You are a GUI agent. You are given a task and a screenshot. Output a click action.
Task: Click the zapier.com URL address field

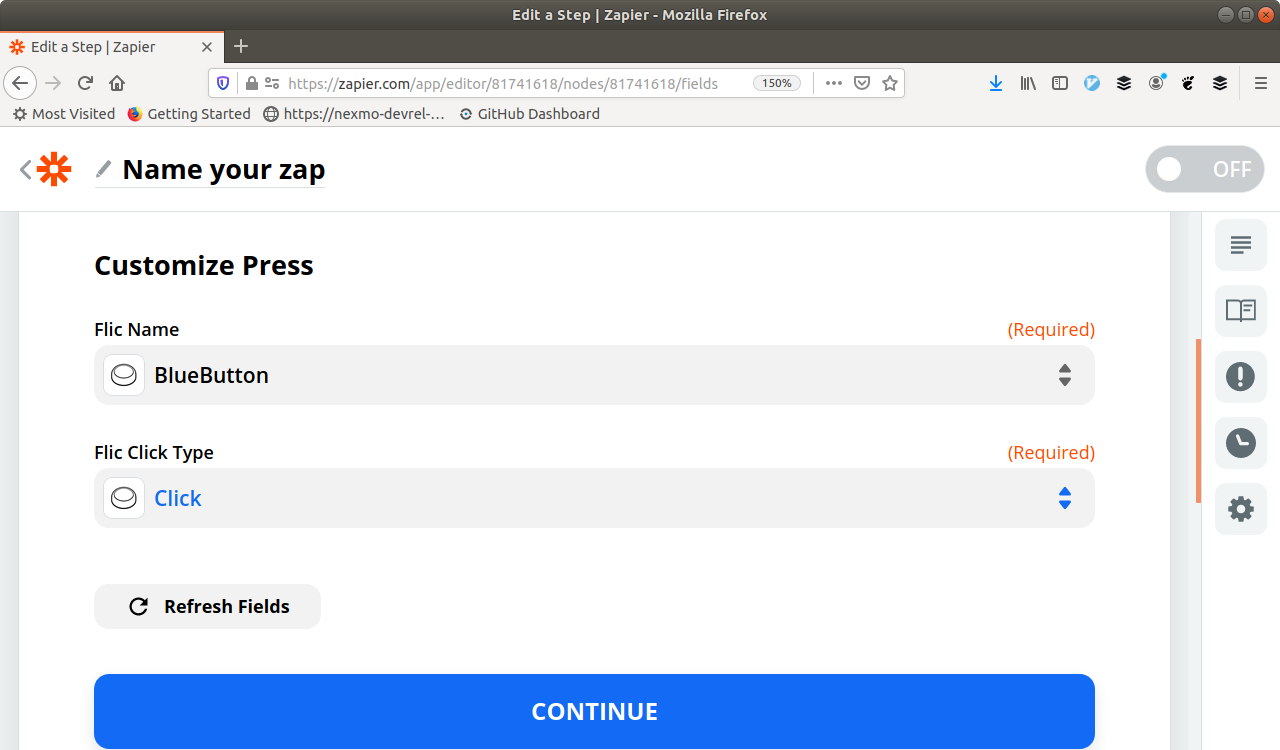pyautogui.click(x=502, y=83)
